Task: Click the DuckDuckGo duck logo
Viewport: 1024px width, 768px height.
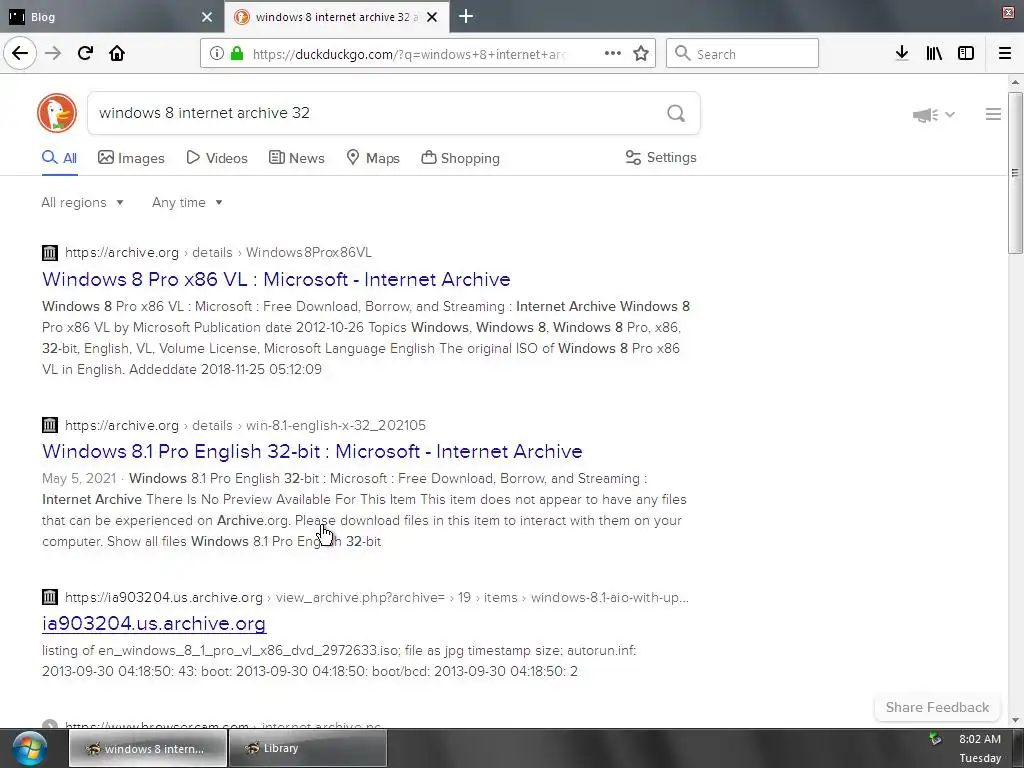Action: point(57,113)
